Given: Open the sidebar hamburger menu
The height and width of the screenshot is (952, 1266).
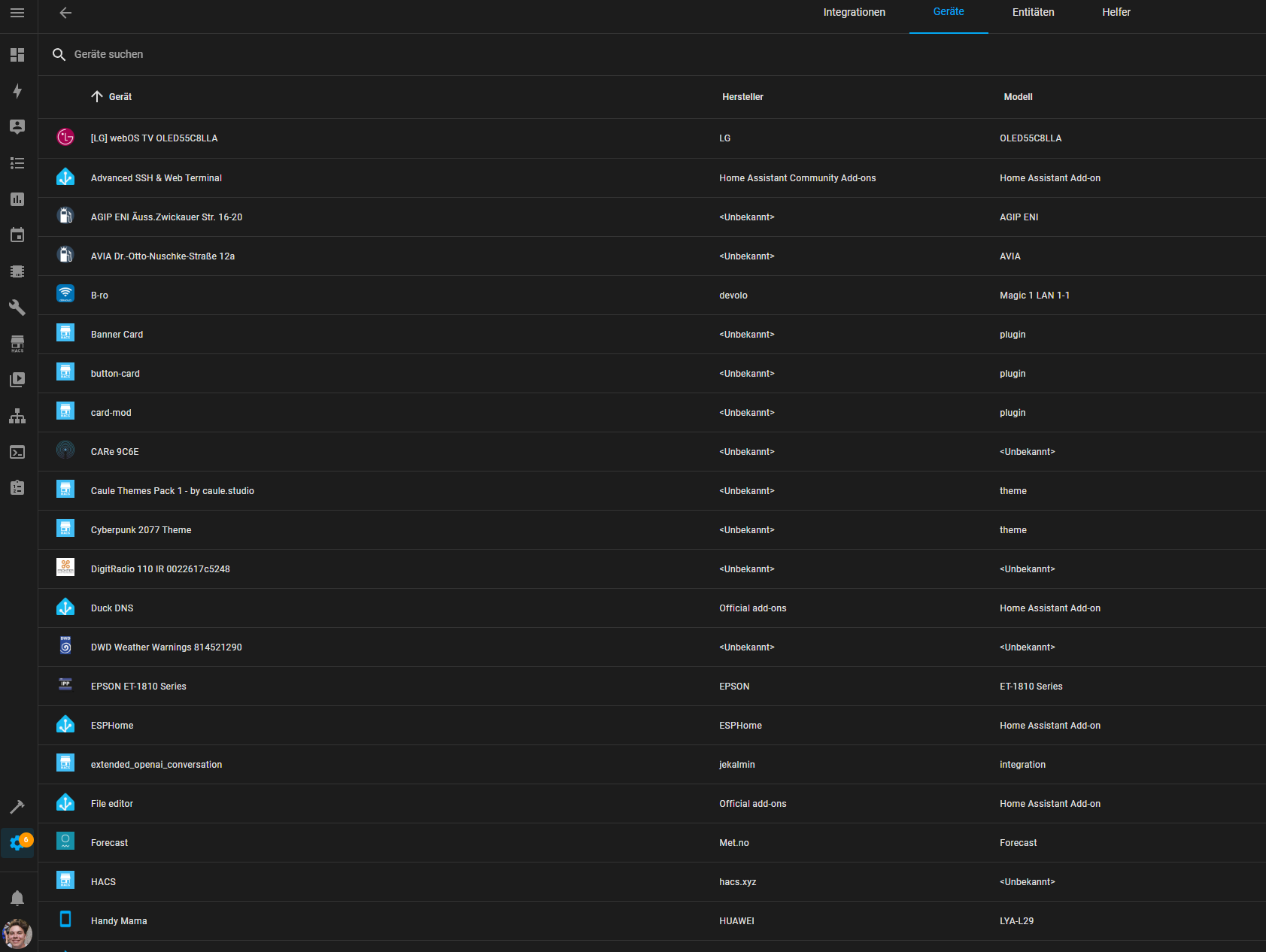Looking at the screenshot, I should pyautogui.click(x=17, y=13).
